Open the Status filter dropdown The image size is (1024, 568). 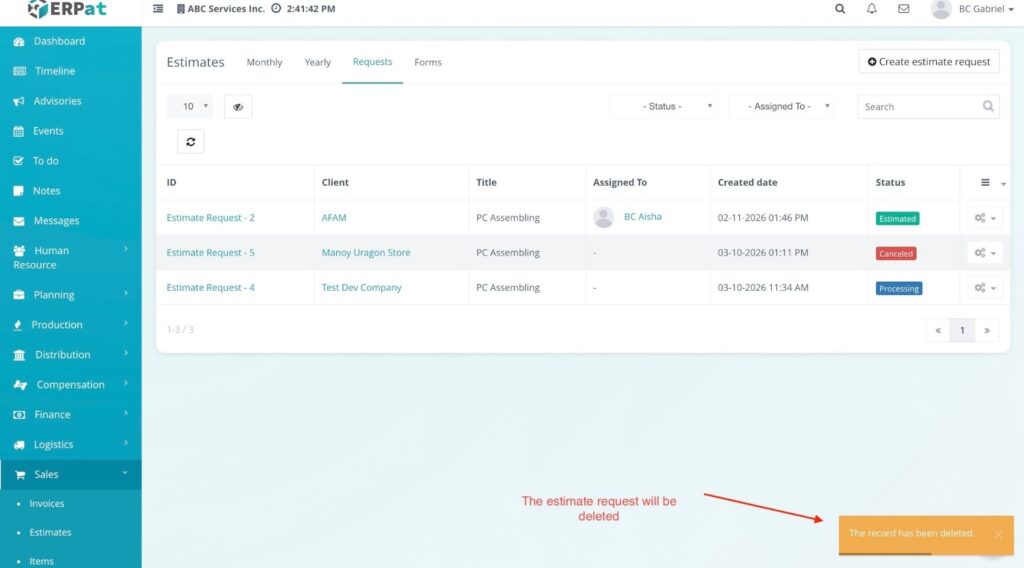(x=664, y=107)
